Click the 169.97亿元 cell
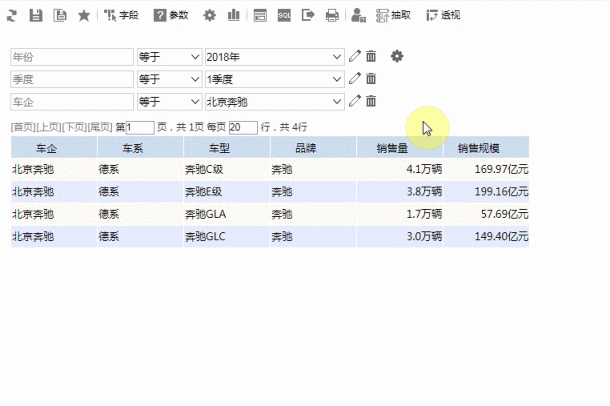This screenshot has width=610, height=406. (x=486, y=169)
